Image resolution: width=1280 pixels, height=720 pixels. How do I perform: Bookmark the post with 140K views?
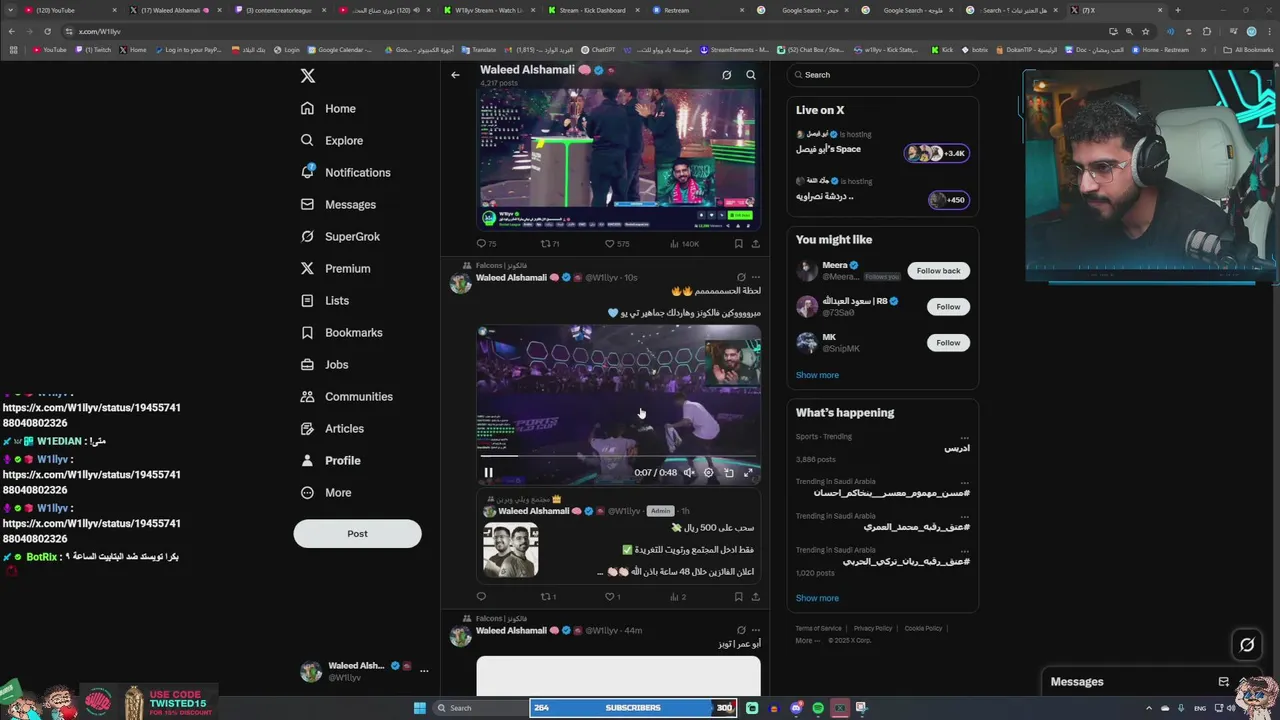739,243
